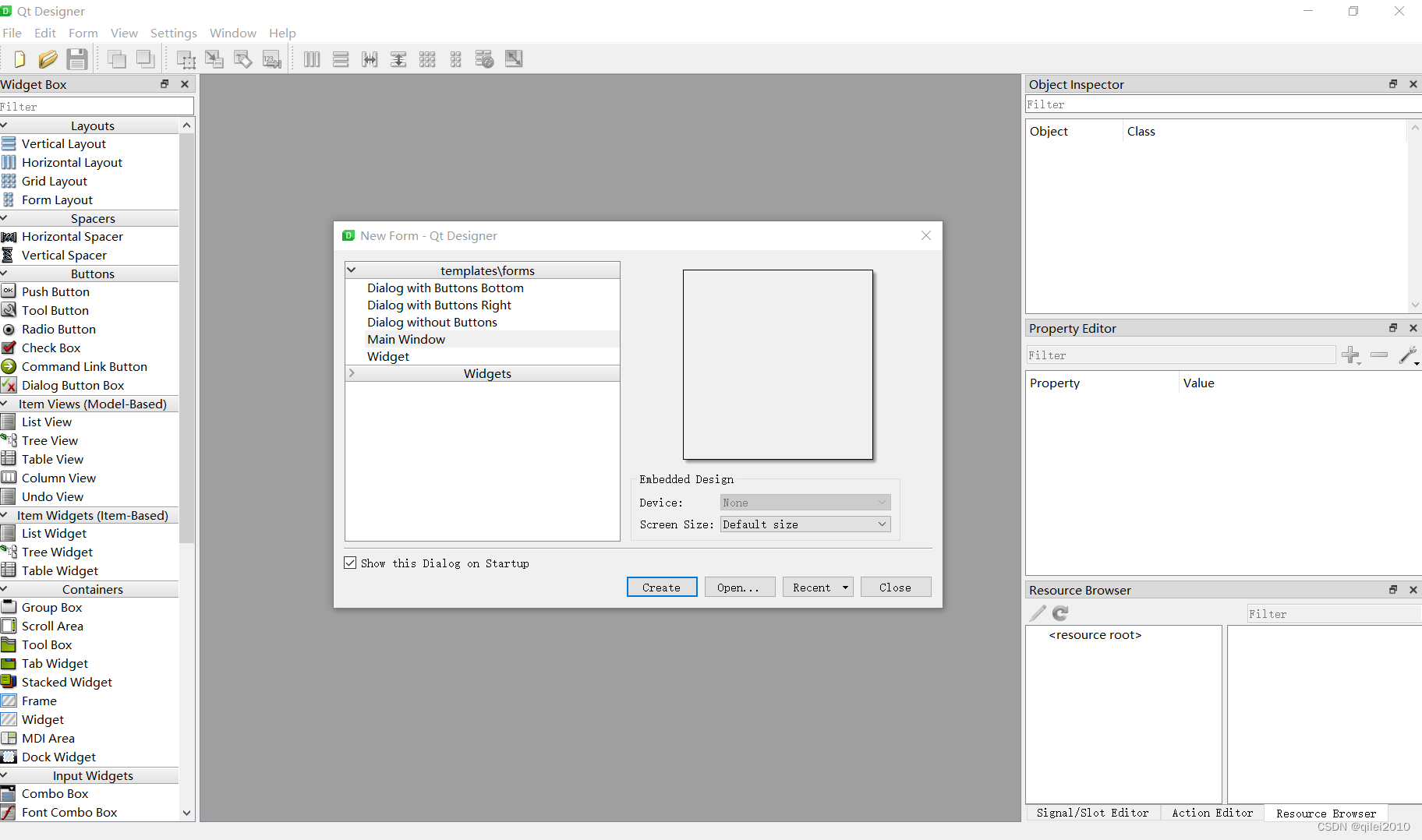Image resolution: width=1422 pixels, height=840 pixels.
Task: Select the Edit Tab Order mode icon
Action: point(271,59)
